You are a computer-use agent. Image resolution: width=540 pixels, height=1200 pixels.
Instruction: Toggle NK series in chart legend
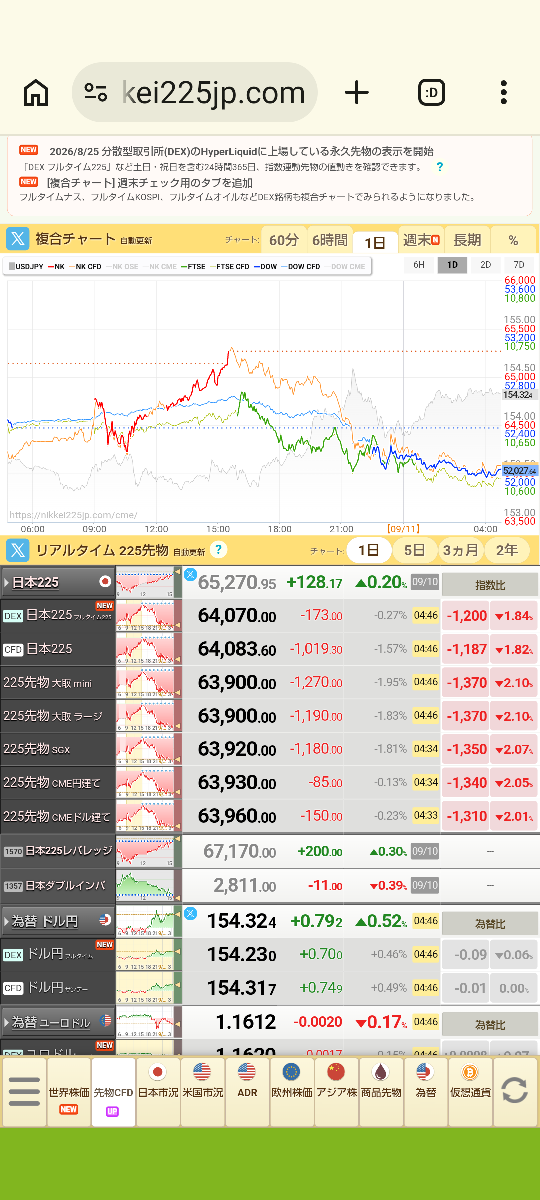(x=57, y=267)
